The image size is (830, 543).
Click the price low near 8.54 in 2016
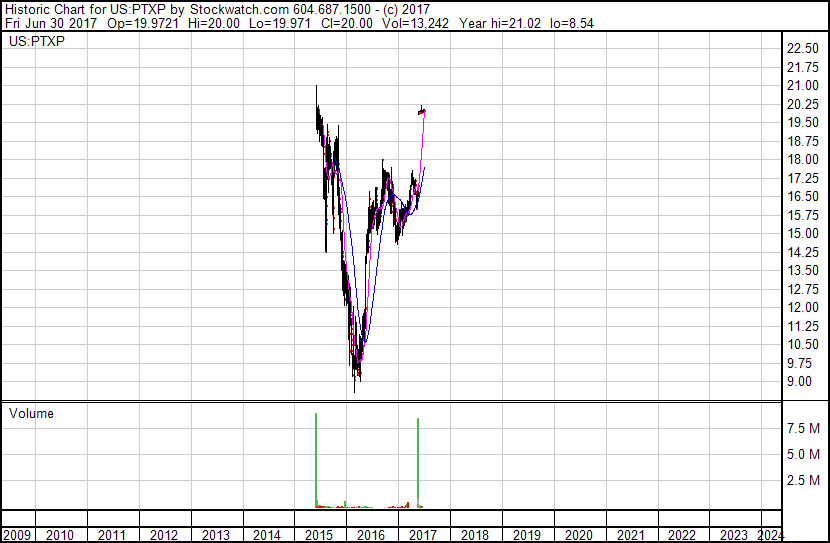[x=355, y=386]
